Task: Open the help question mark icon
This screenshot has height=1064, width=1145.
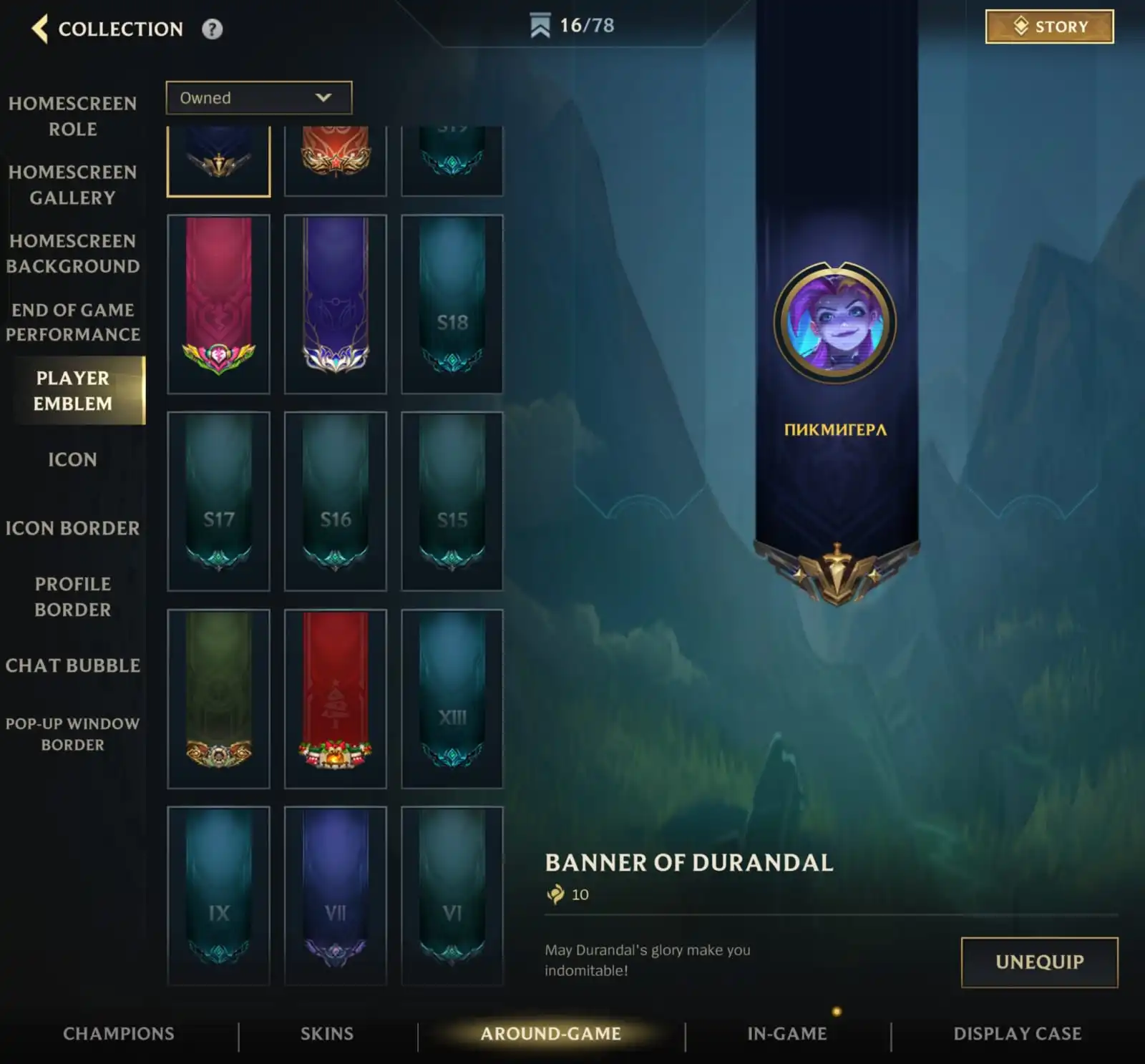Action: [x=212, y=29]
